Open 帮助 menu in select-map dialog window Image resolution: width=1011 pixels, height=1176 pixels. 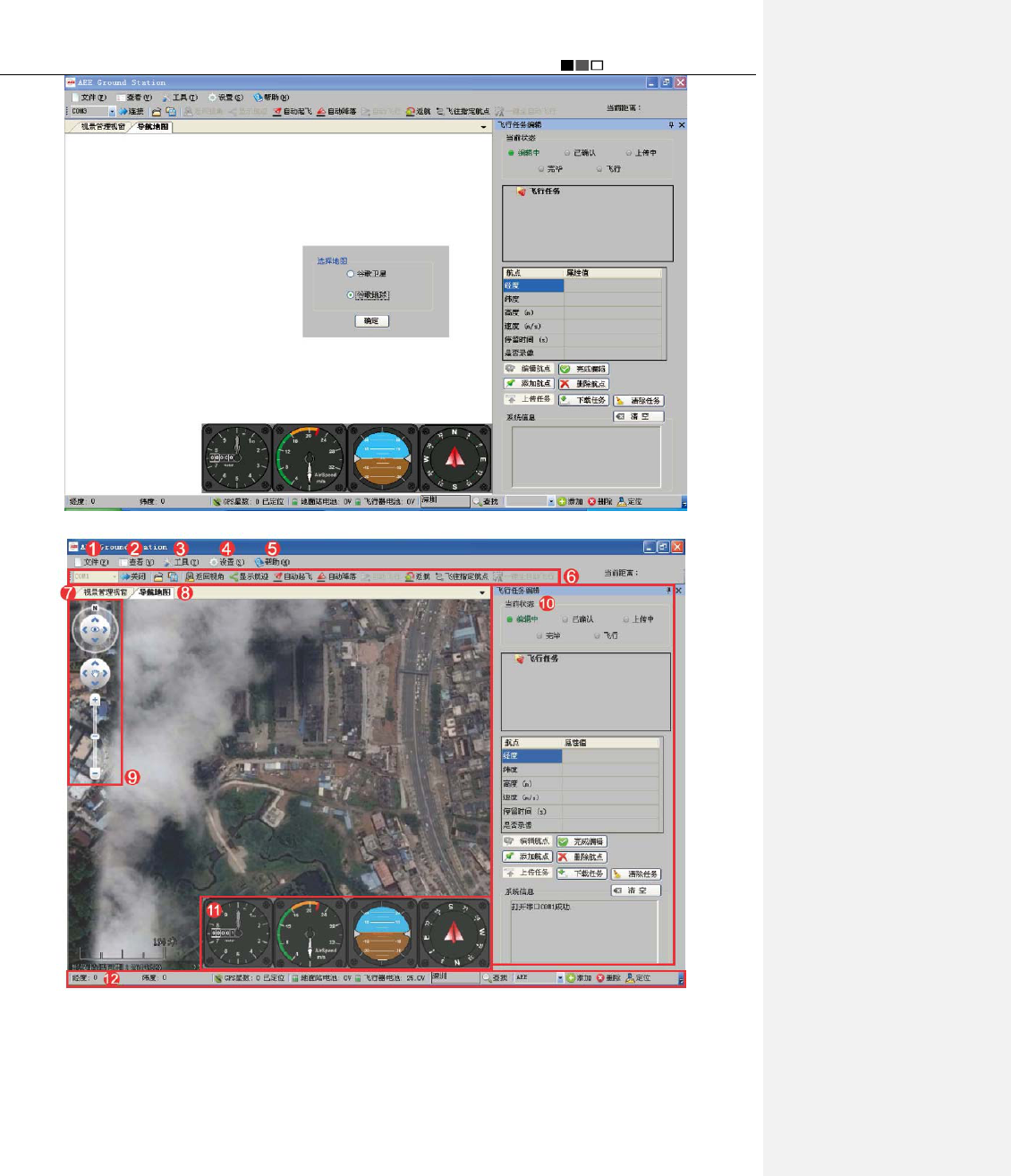pos(272,98)
